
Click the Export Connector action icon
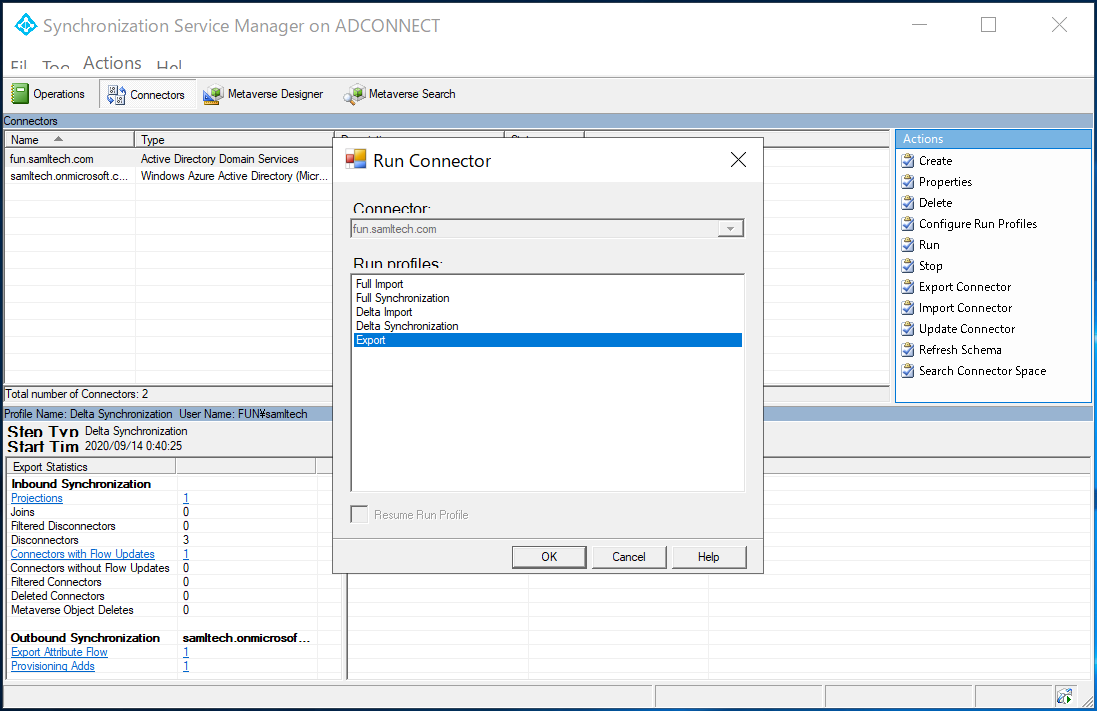[908, 287]
